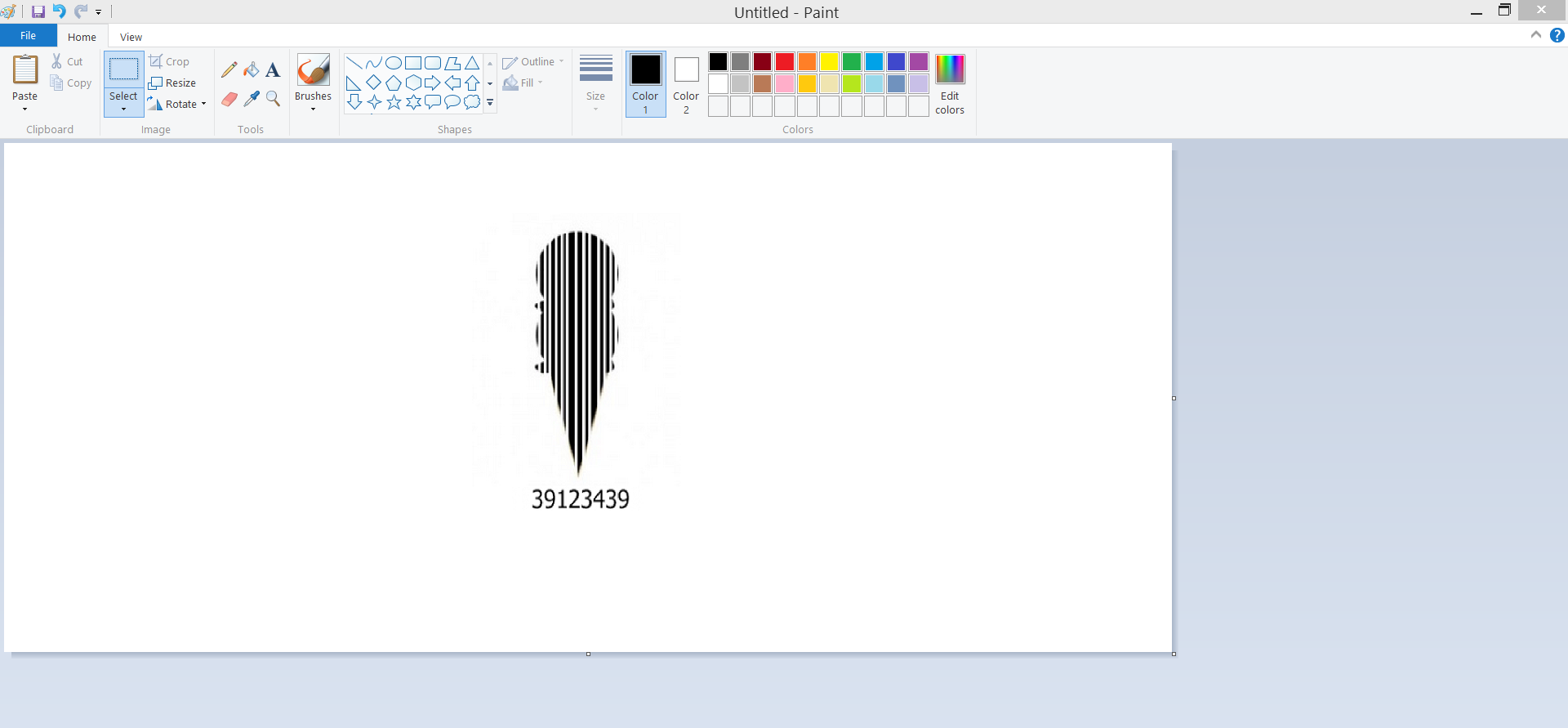
Task: Open Customize Quick Access Toolbar arrow
Action: pos(98,12)
